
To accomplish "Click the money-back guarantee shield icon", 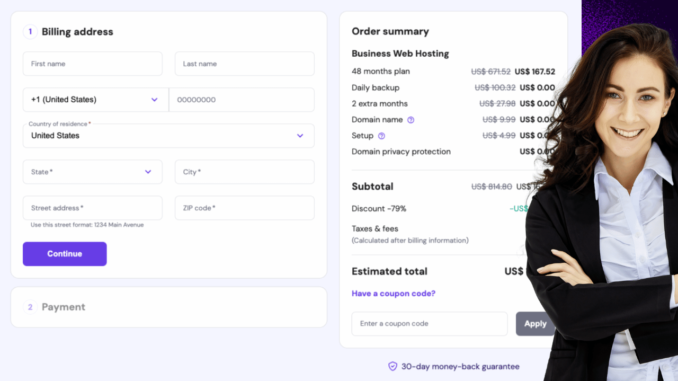I will click(393, 366).
